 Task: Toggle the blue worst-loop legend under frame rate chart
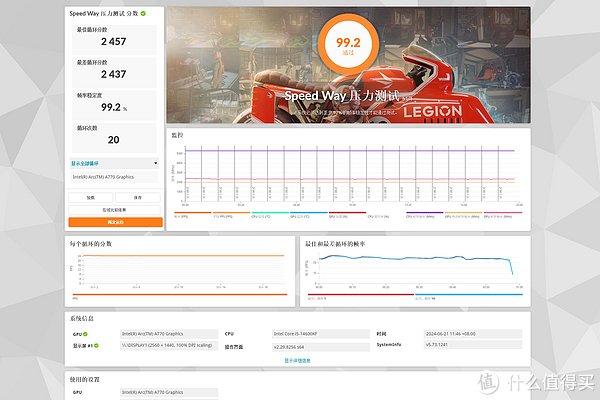pos(469,296)
